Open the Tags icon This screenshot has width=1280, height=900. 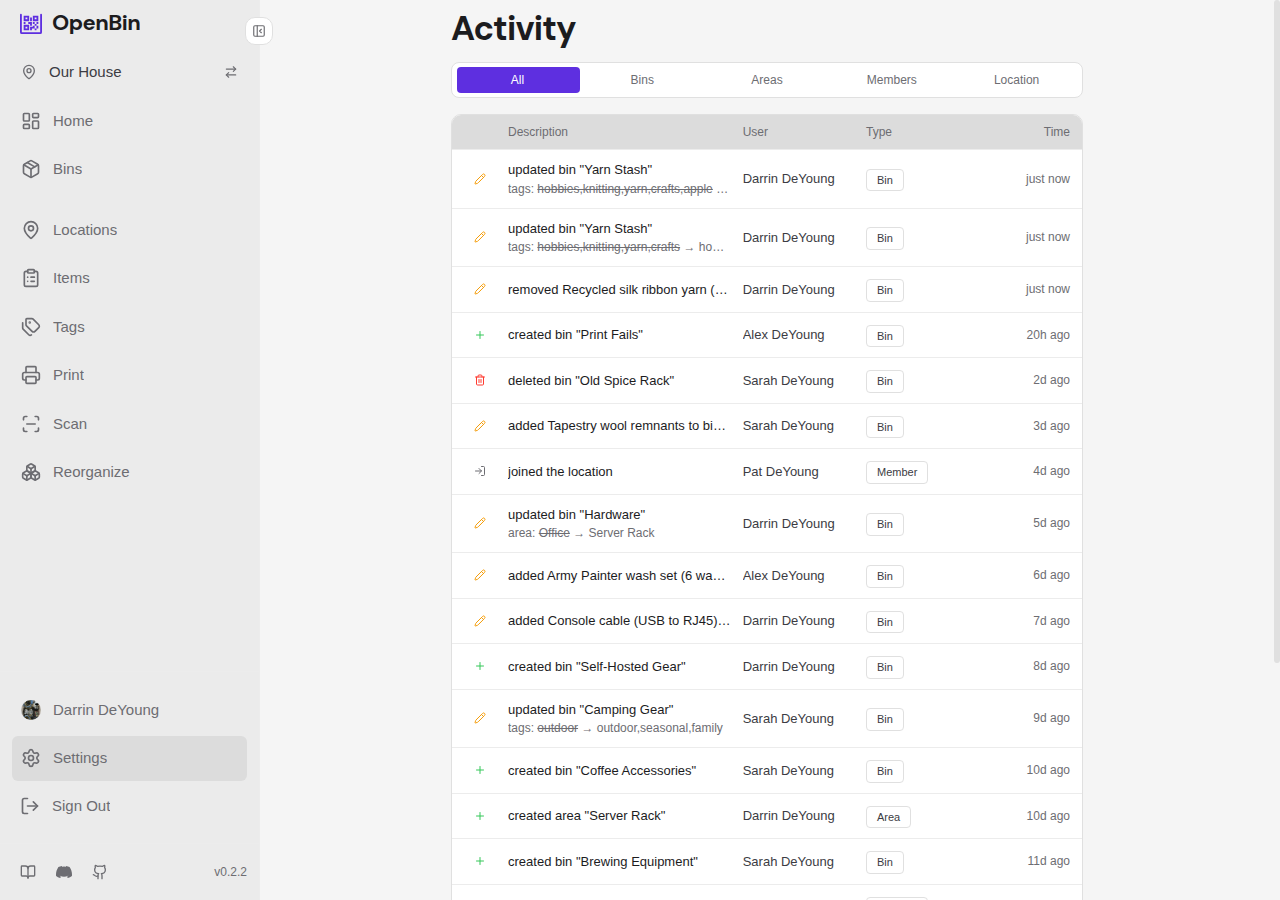pyautogui.click(x=30, y=326)
